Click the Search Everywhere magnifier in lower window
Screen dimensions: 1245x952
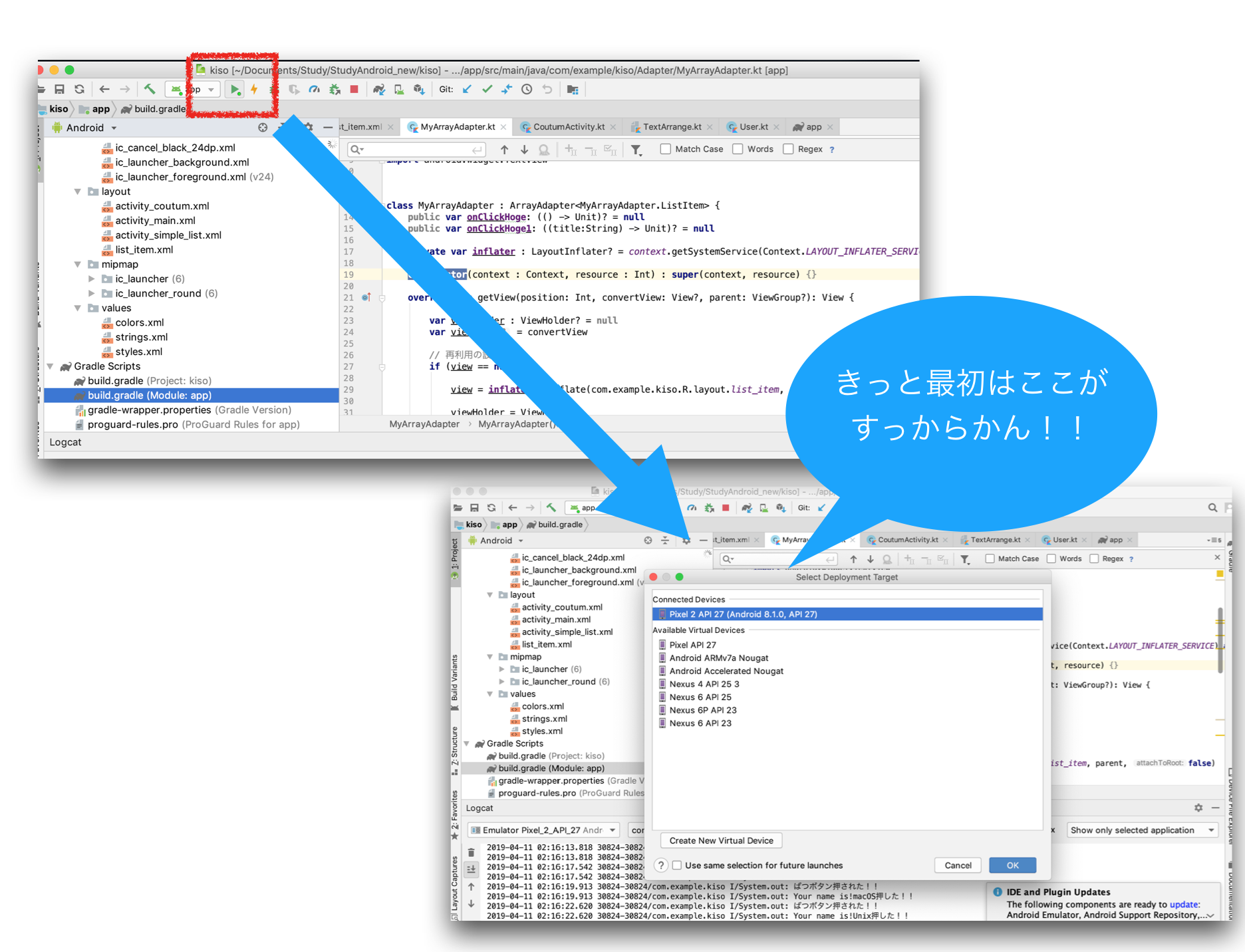point(1212,508)
